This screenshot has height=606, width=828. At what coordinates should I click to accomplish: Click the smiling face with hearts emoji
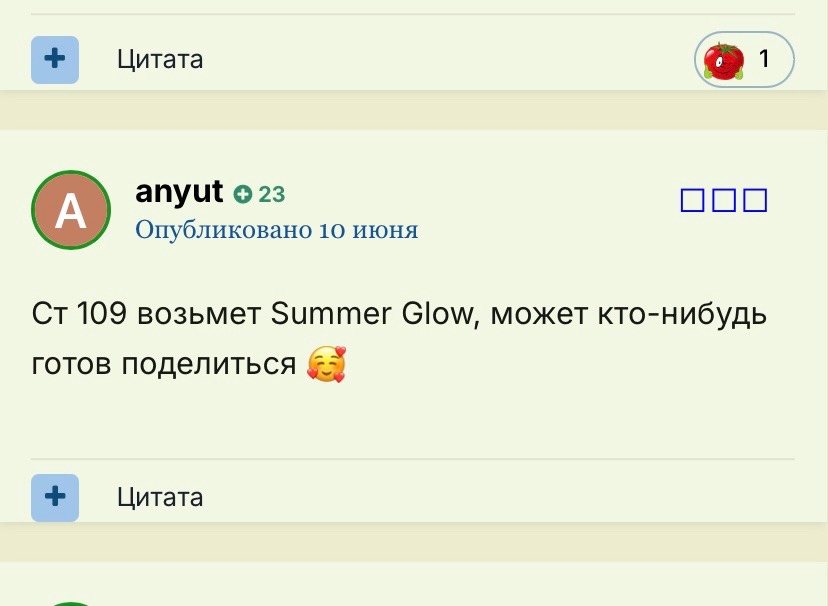coord(326,364)
